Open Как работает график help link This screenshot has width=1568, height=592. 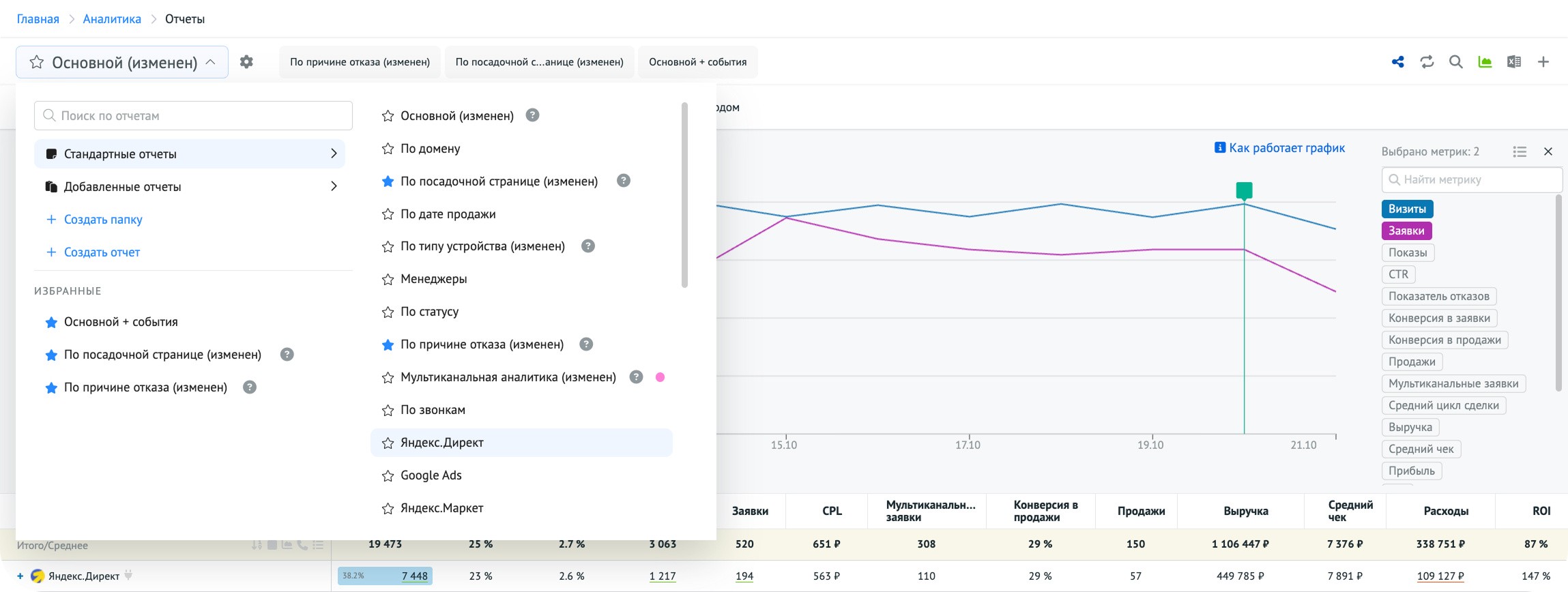1286,148
